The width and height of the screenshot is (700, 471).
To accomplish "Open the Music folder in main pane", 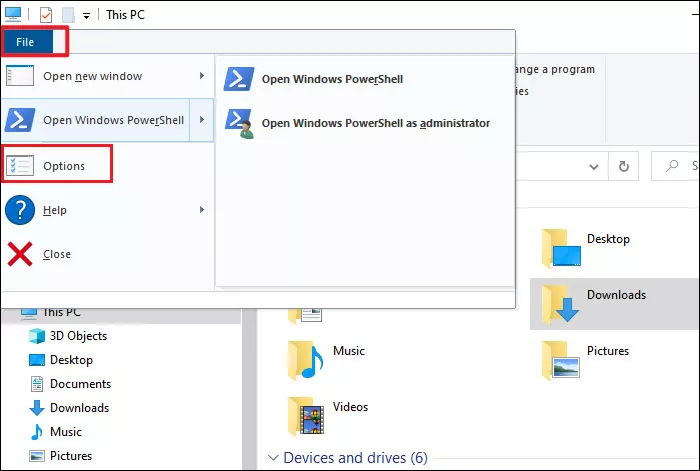I will click(x=327, y=360).
